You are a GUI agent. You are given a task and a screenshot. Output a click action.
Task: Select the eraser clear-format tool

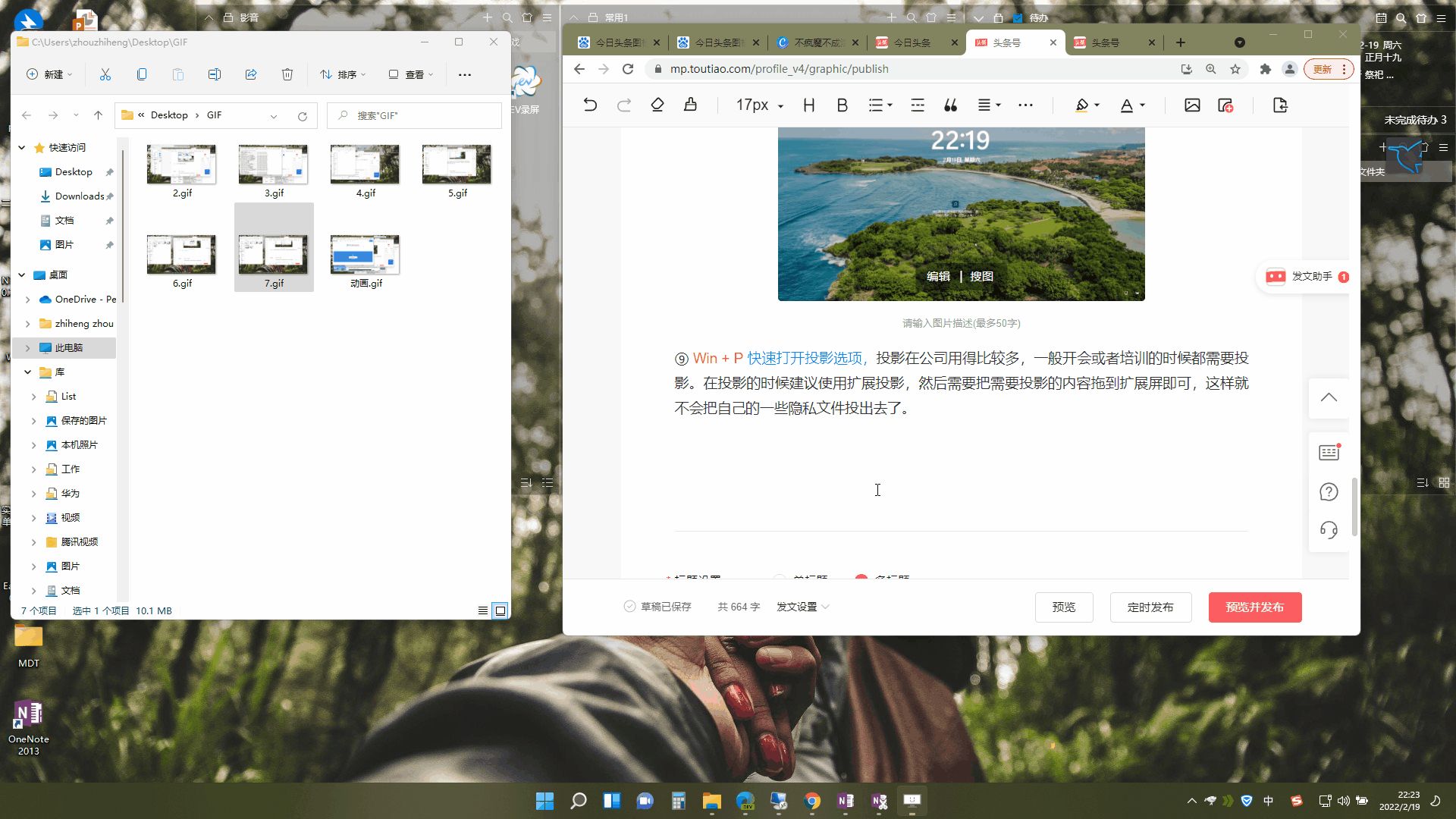657,105
